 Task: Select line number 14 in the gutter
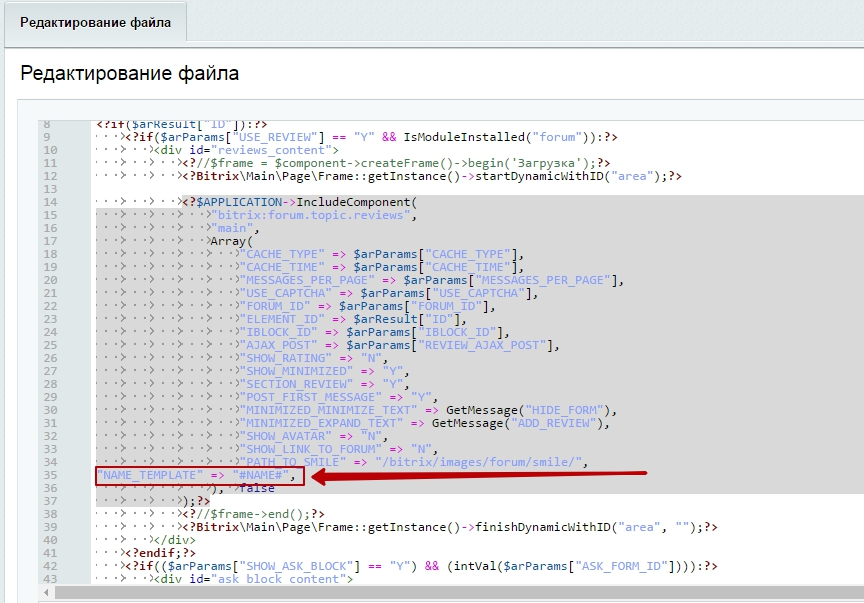[x=50, y=202]
